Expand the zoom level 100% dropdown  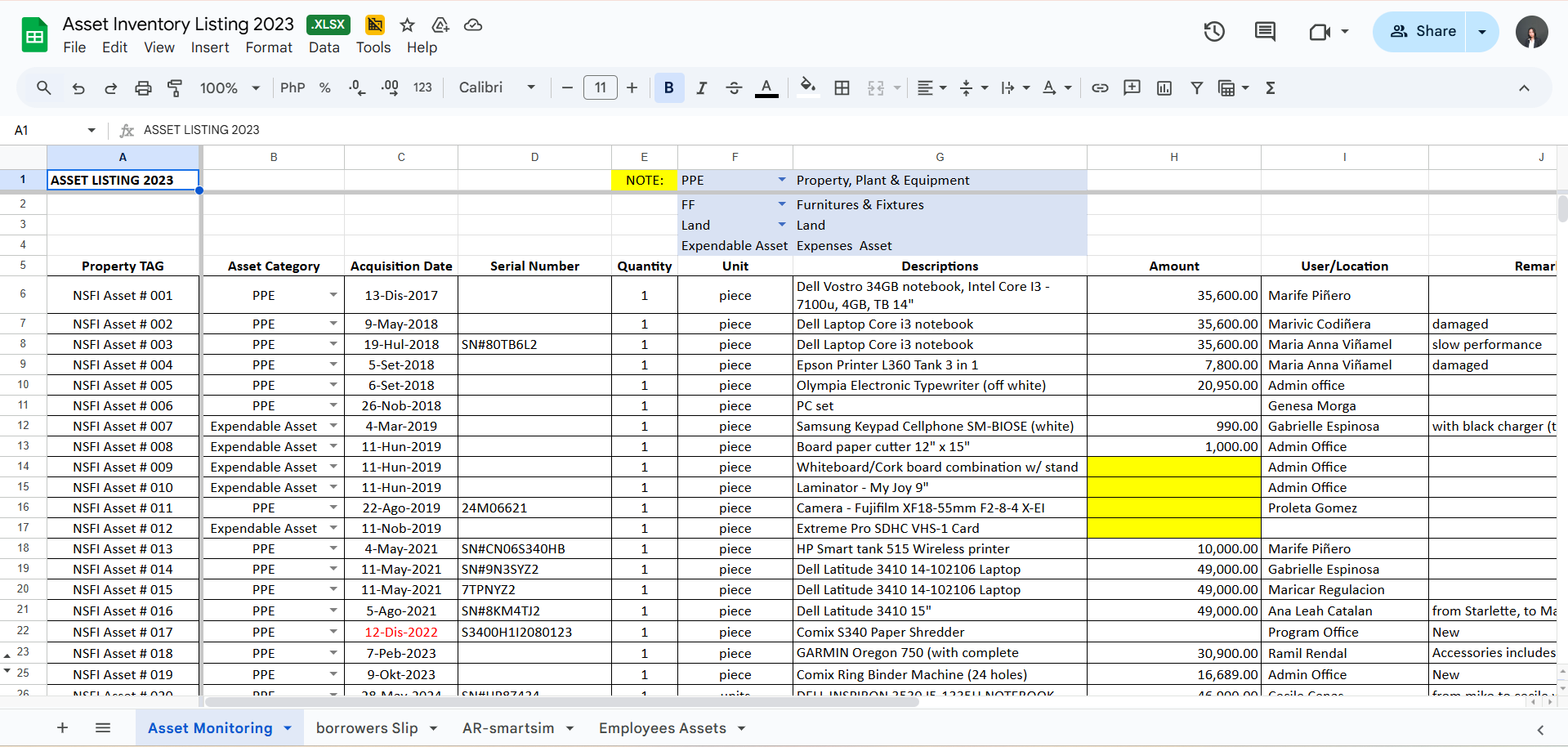[230, 88]
